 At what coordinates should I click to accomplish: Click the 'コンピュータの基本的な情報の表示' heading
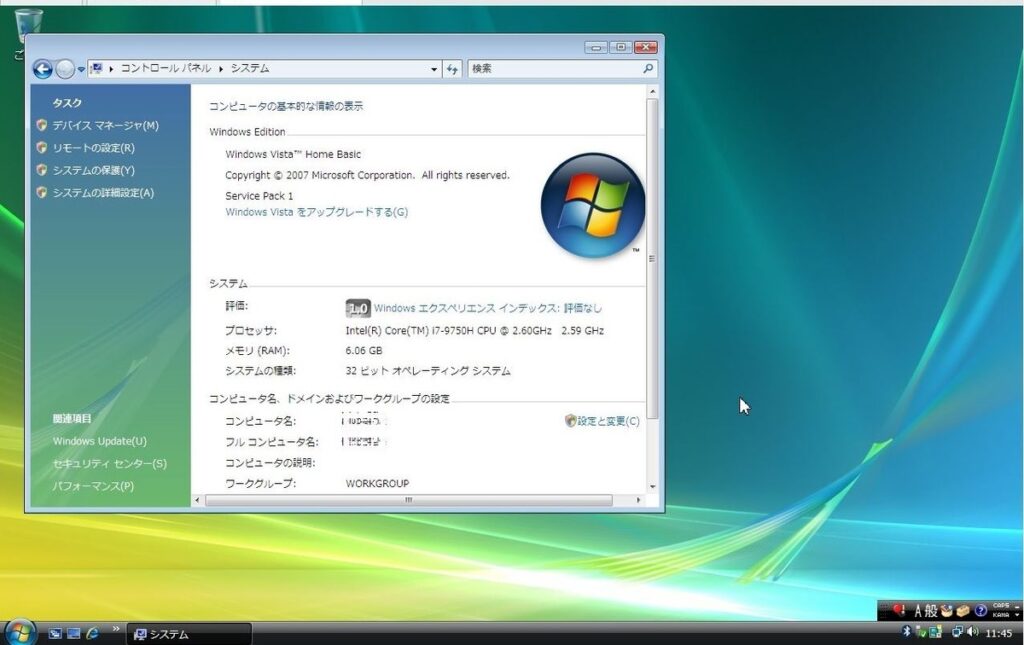(x=286, y=106)
